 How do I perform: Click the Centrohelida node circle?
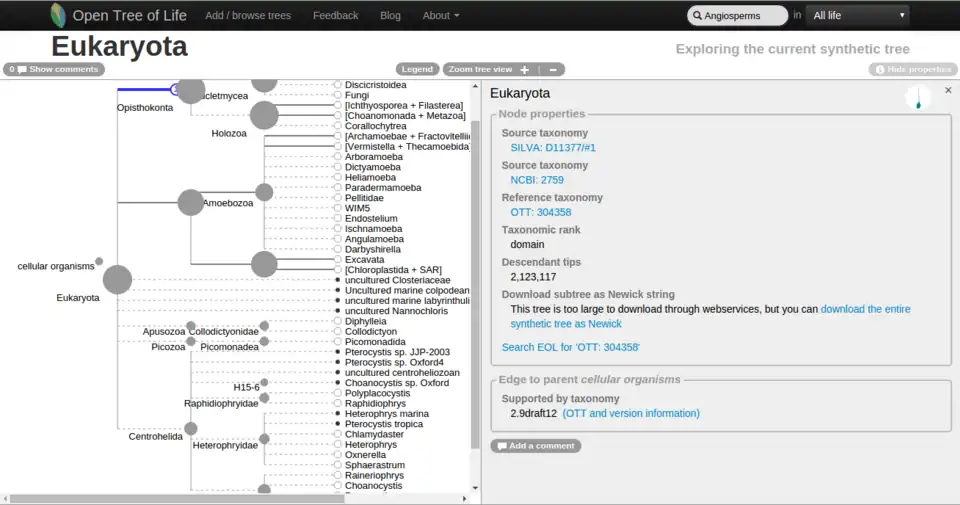[191, 429]
